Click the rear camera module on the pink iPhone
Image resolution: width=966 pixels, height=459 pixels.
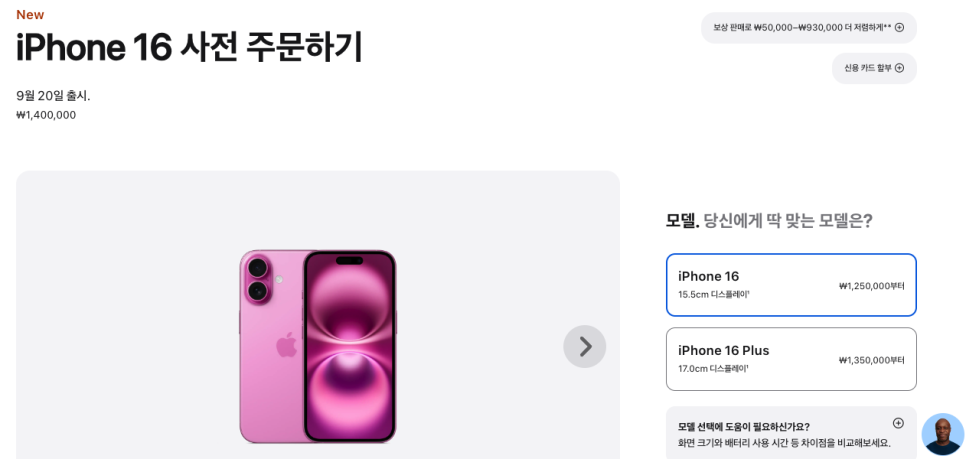coord(258,280)
